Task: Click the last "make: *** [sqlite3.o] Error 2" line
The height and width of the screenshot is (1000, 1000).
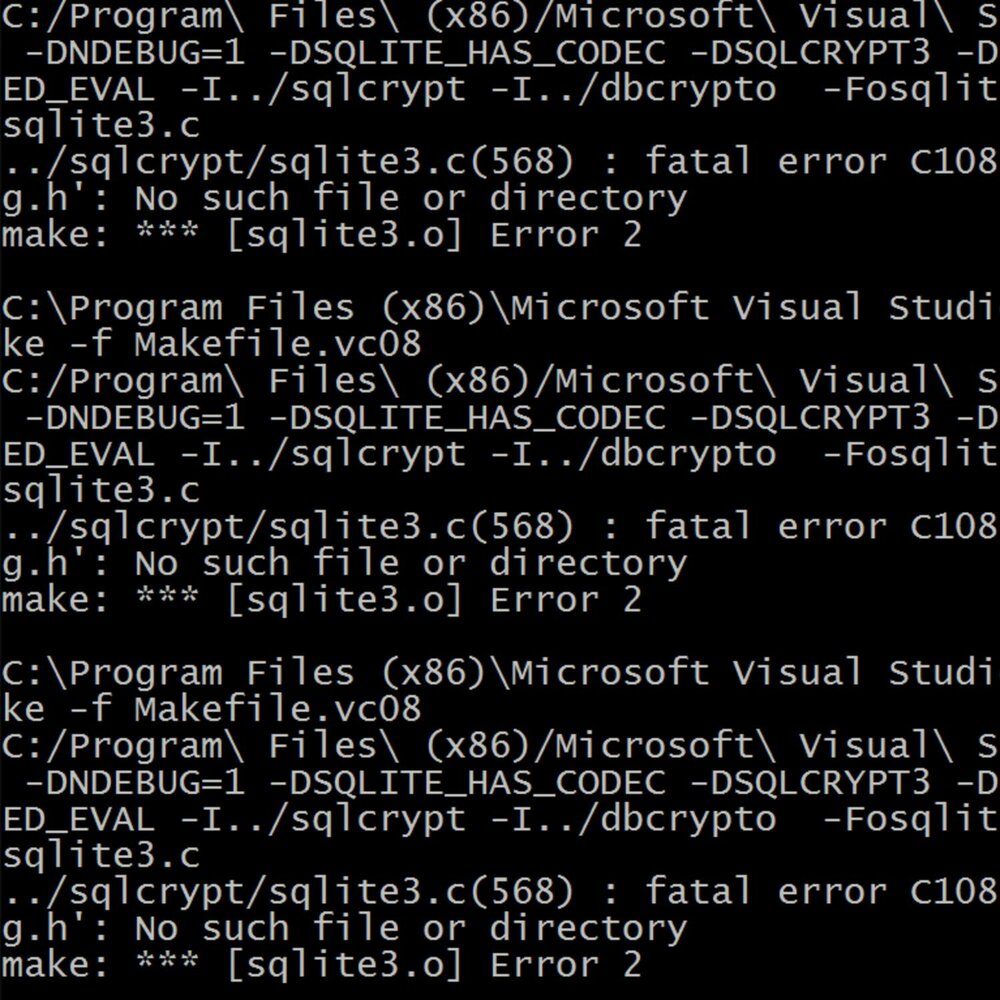Action: coord(320,965)
